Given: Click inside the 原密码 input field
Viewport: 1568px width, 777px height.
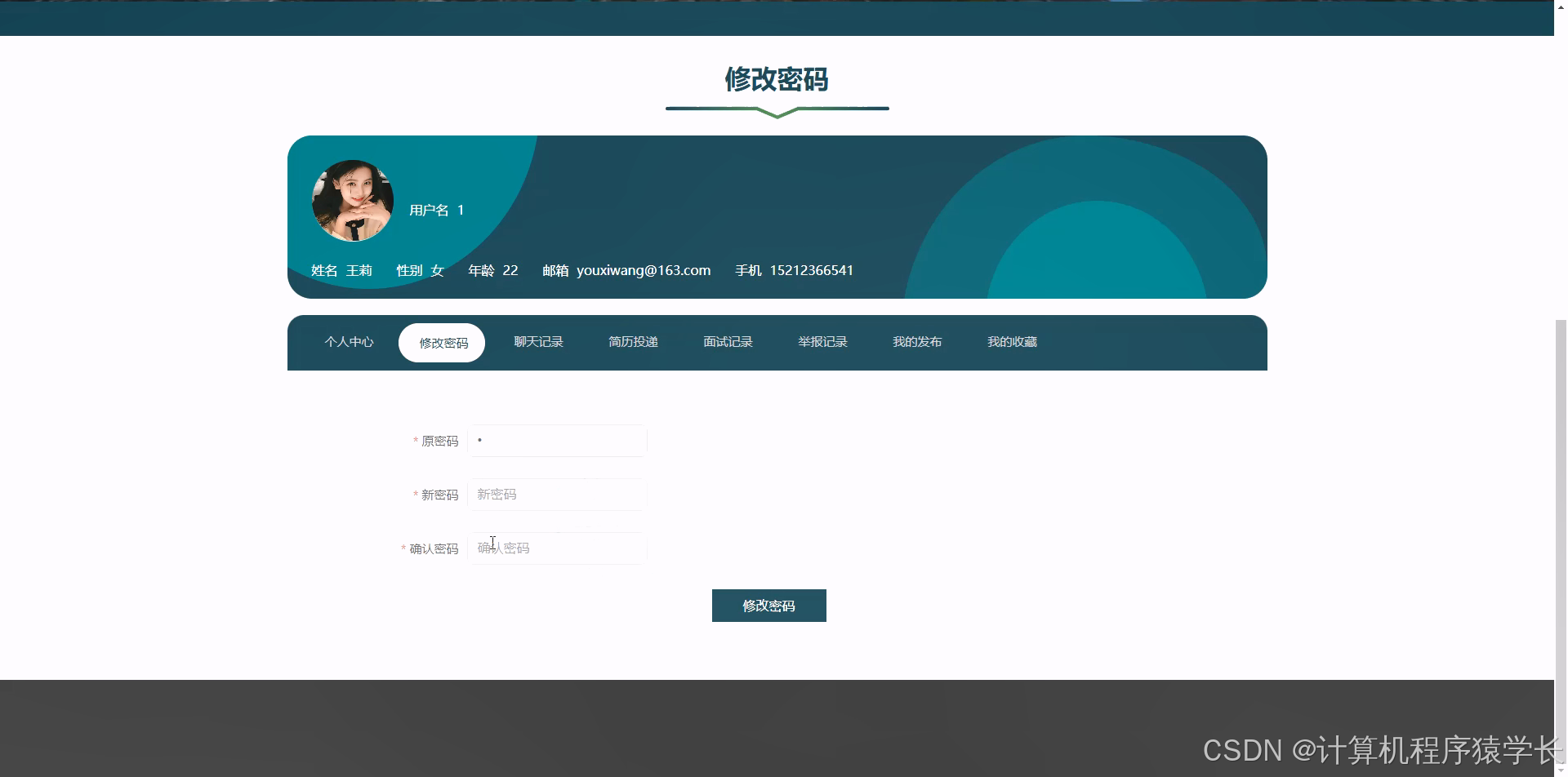Looking at the screenshot, I should (556, 440).
